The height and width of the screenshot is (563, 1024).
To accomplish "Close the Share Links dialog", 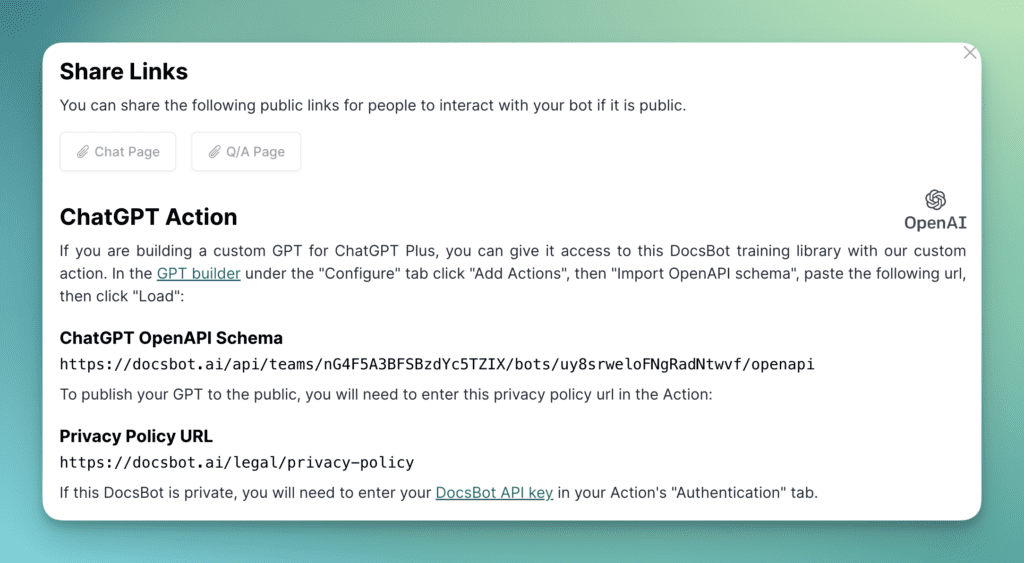I will coord(969,53).
